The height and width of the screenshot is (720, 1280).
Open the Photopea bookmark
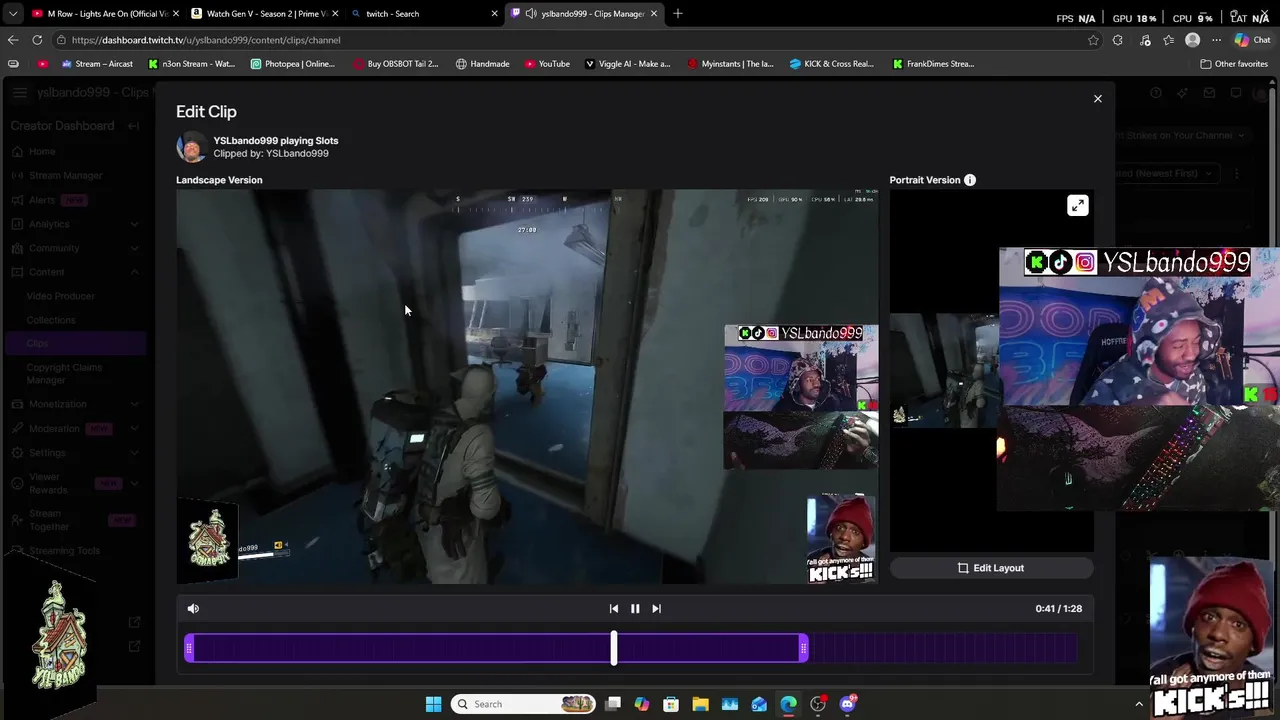coord(292,64)
